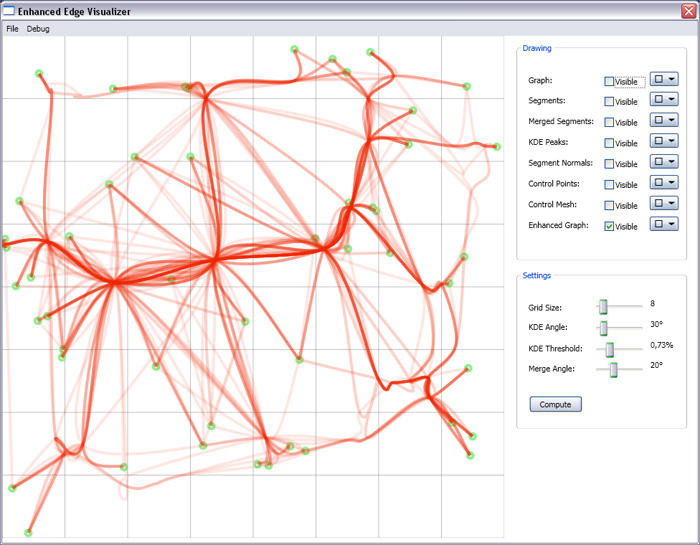Click the application icon in title bar

[8, 11]
